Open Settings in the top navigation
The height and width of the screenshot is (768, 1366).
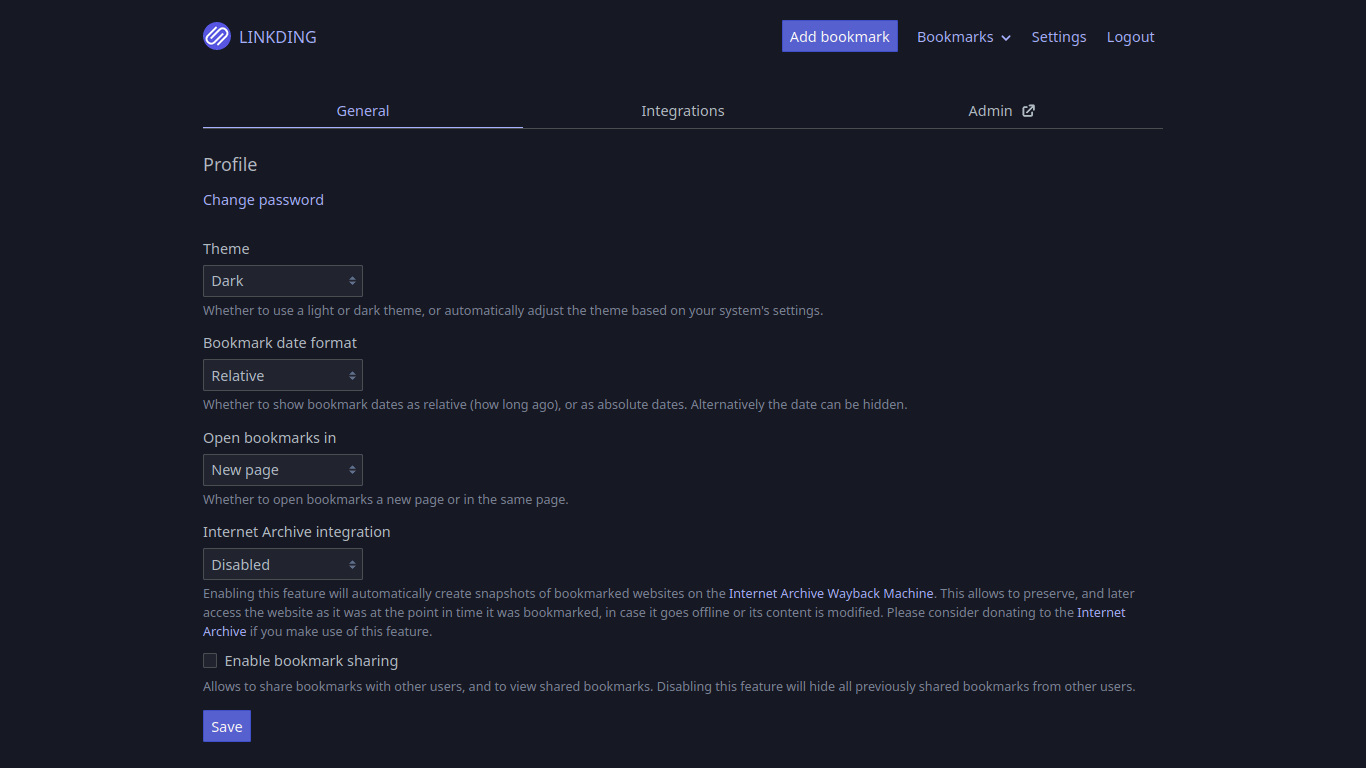[x=1058, y=37]
